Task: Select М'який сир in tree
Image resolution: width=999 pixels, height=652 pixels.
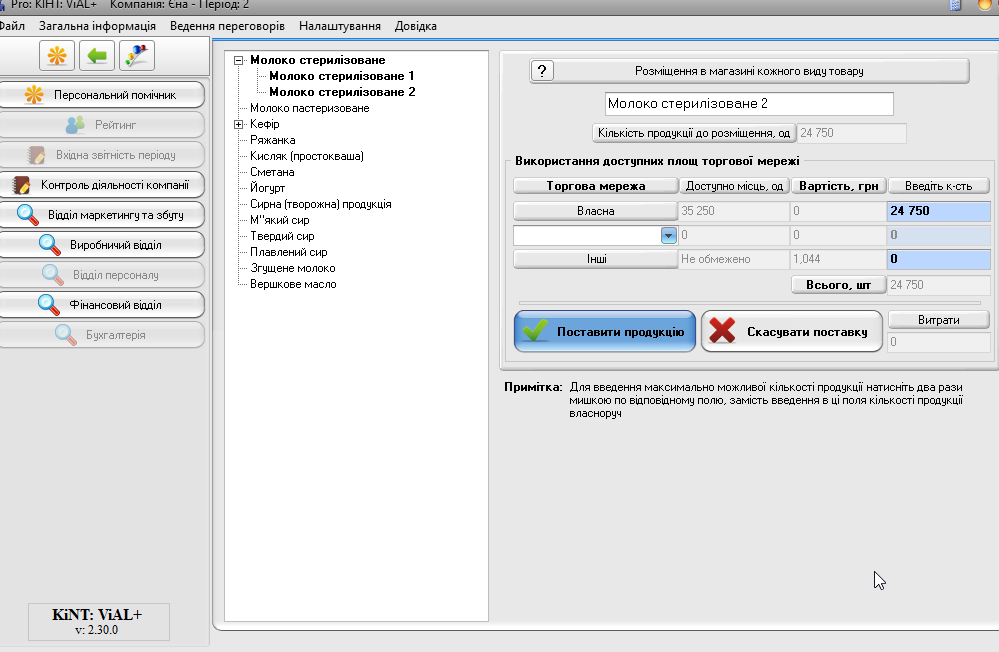Action: pos(280,220)
